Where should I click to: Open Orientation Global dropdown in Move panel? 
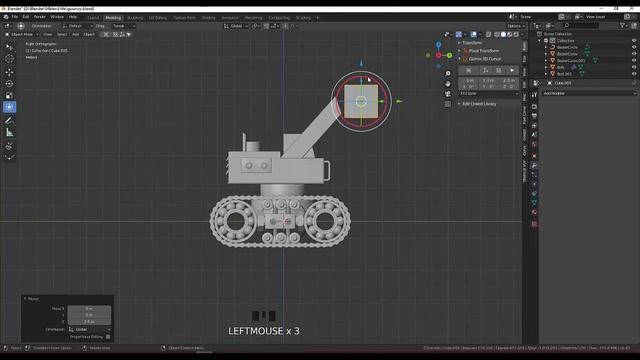coord(89,329)
